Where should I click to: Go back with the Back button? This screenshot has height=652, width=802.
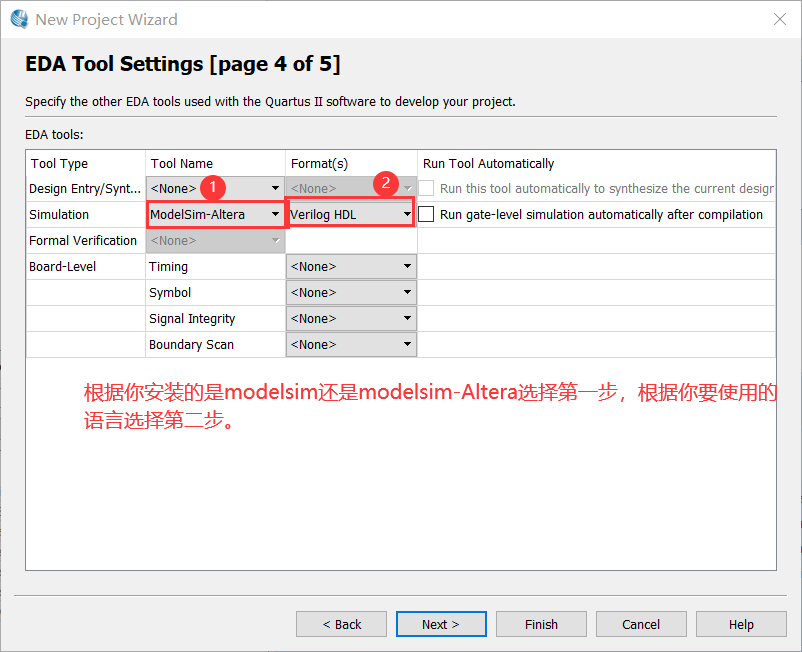tap(341, 624)
